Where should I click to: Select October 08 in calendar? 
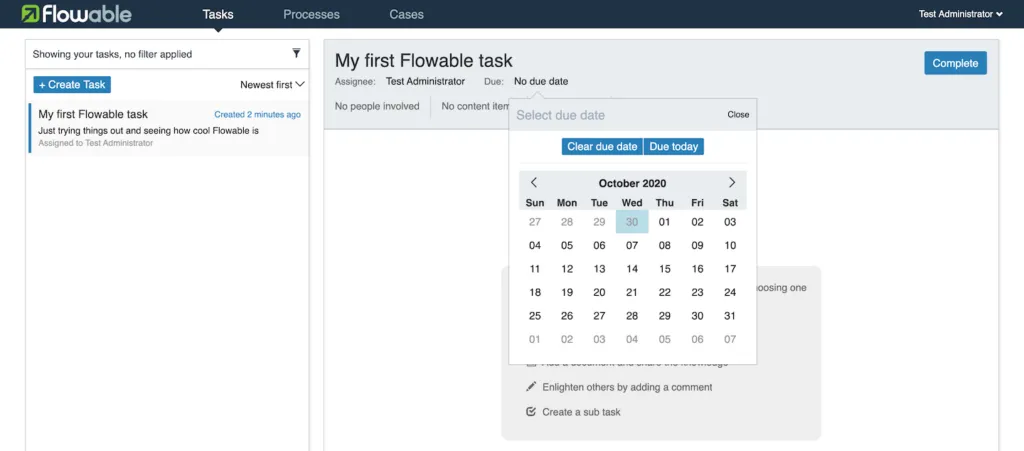click(665, 245)
